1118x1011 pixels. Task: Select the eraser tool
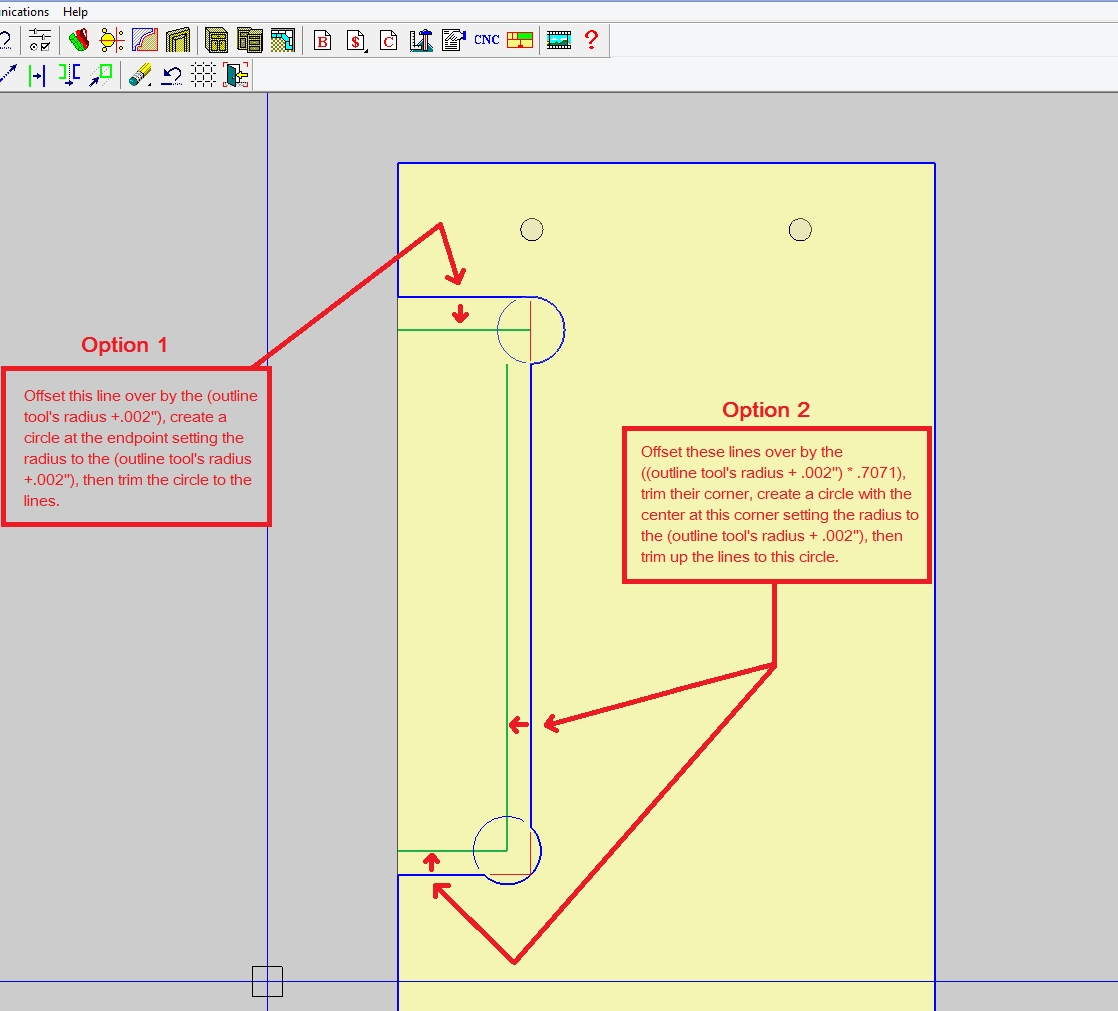(139, 75)
